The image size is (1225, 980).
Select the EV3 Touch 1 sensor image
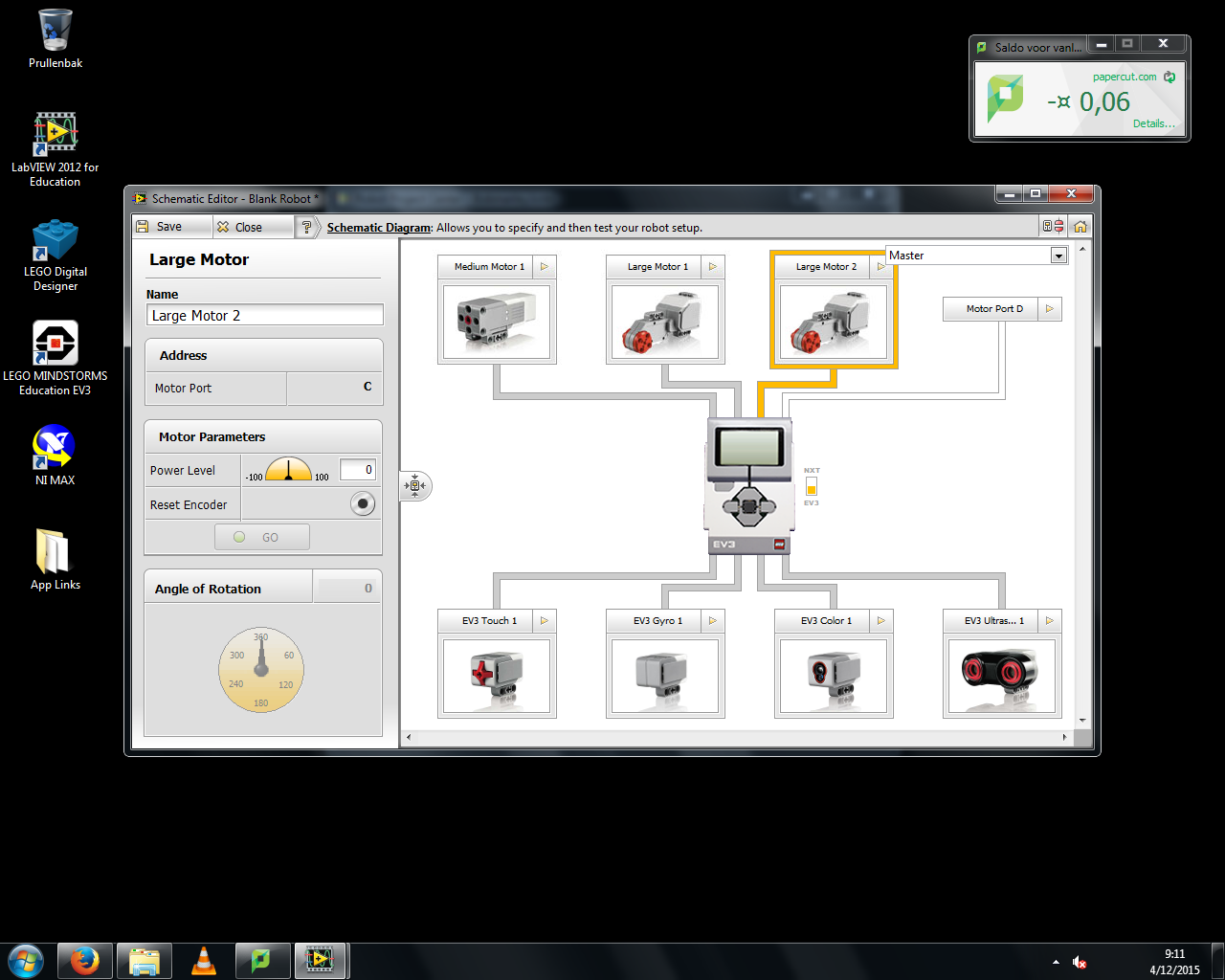pyautogui.click(x=497, y=676)
